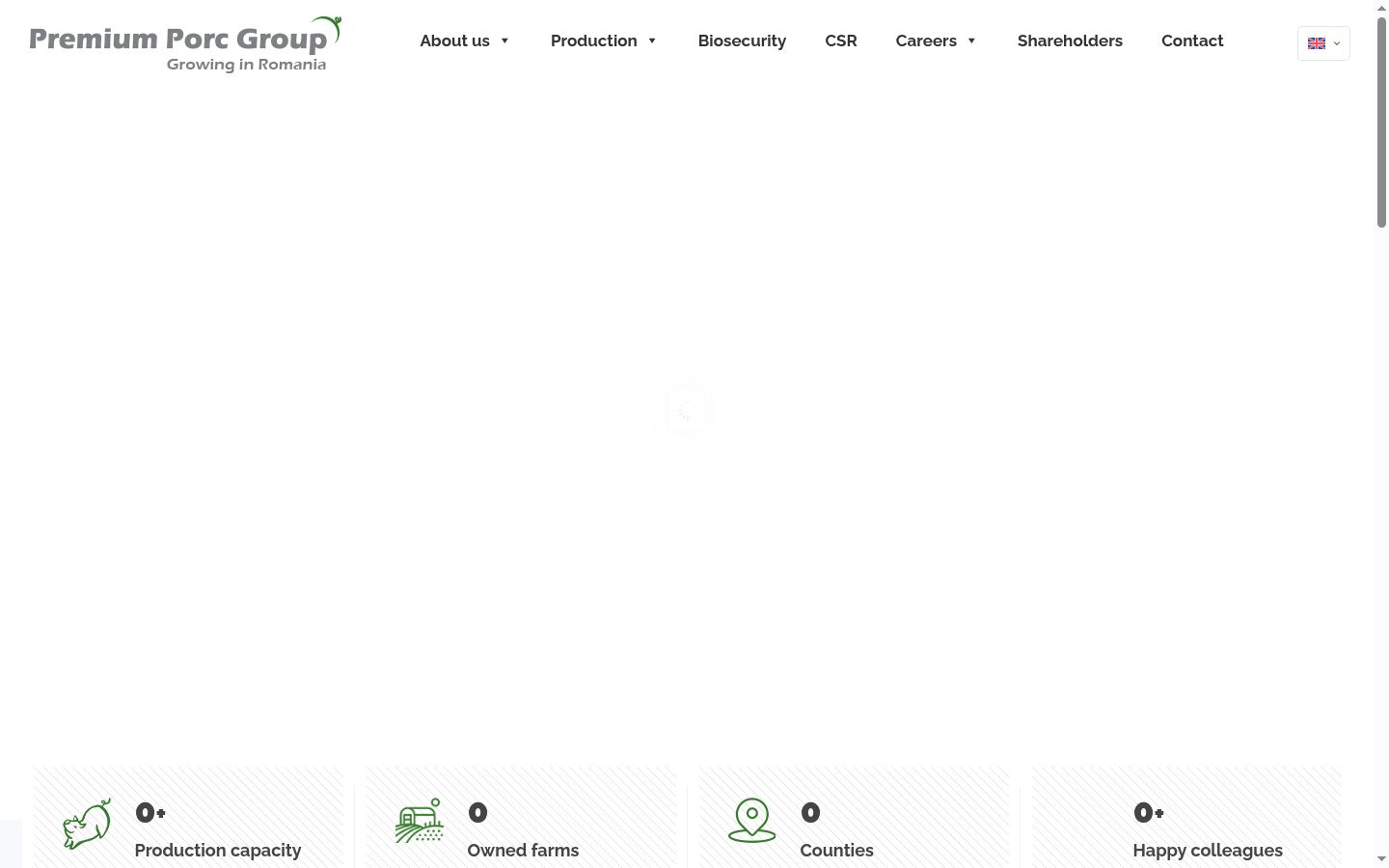Viewport: 1389px width, 868px height.
Task: Open the language selector chevron
Action: [x=1337, y=43]
